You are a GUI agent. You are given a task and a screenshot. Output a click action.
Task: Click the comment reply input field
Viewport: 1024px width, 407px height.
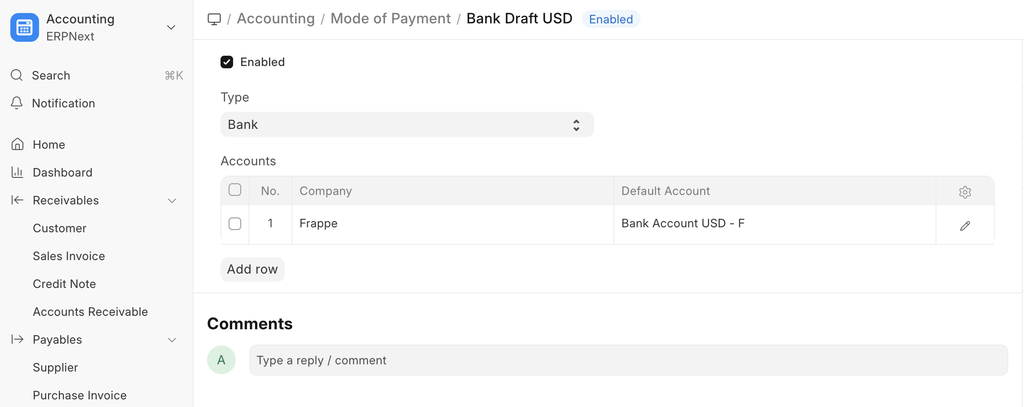point(628,360)
